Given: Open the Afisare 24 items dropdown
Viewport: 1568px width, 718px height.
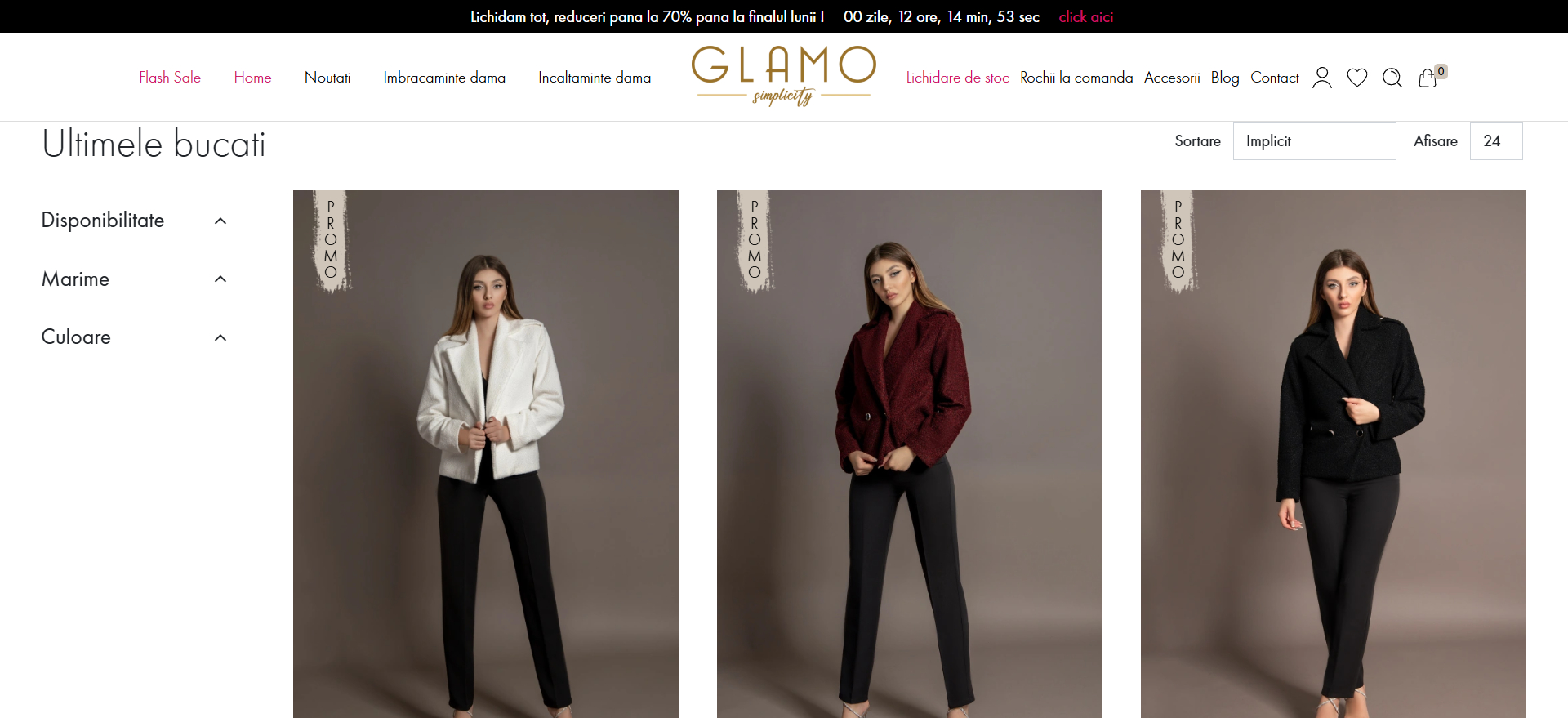Looking at the screenshot, I should 1496,140.
